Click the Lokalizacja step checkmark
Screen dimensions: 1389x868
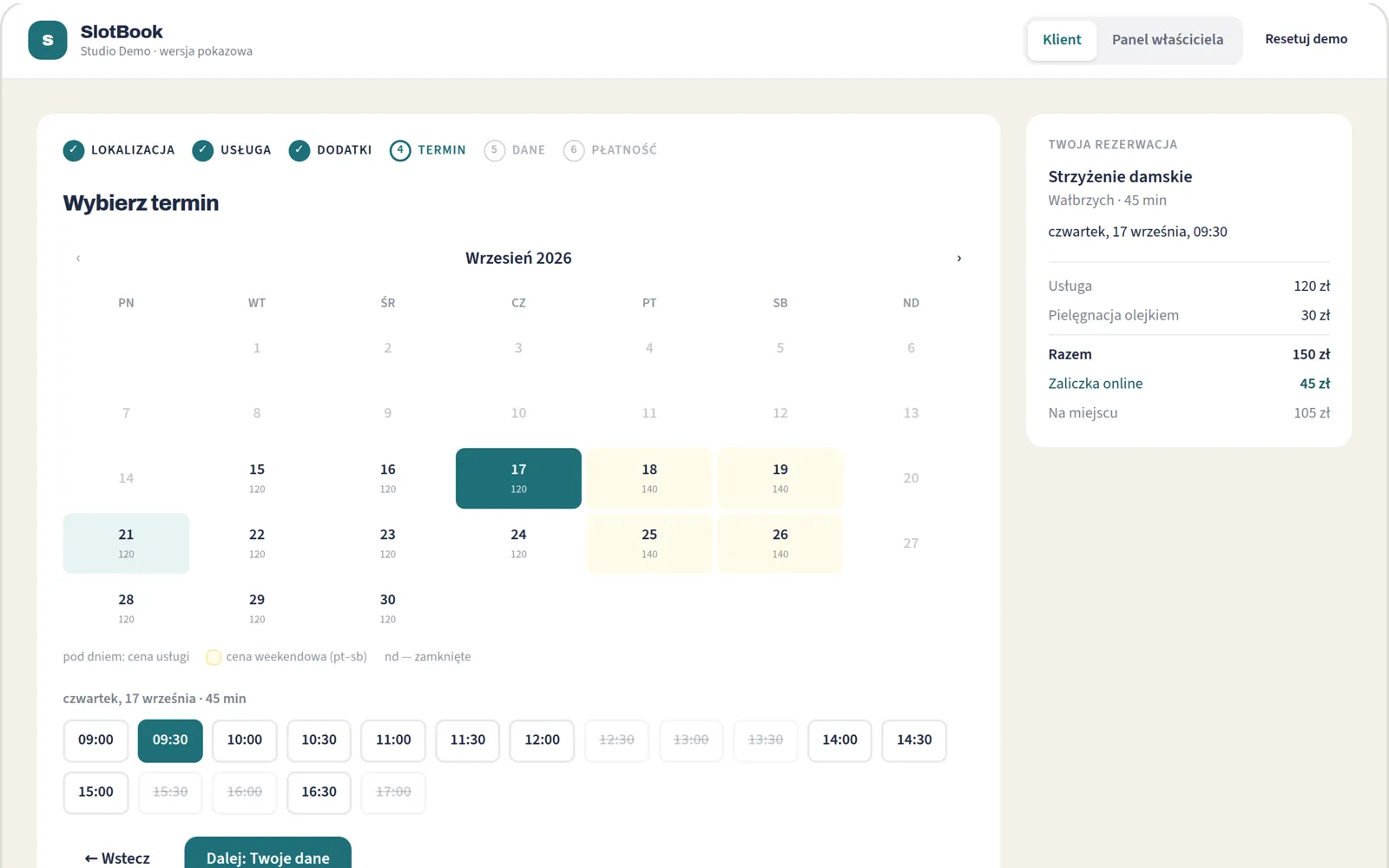point(74,150)
